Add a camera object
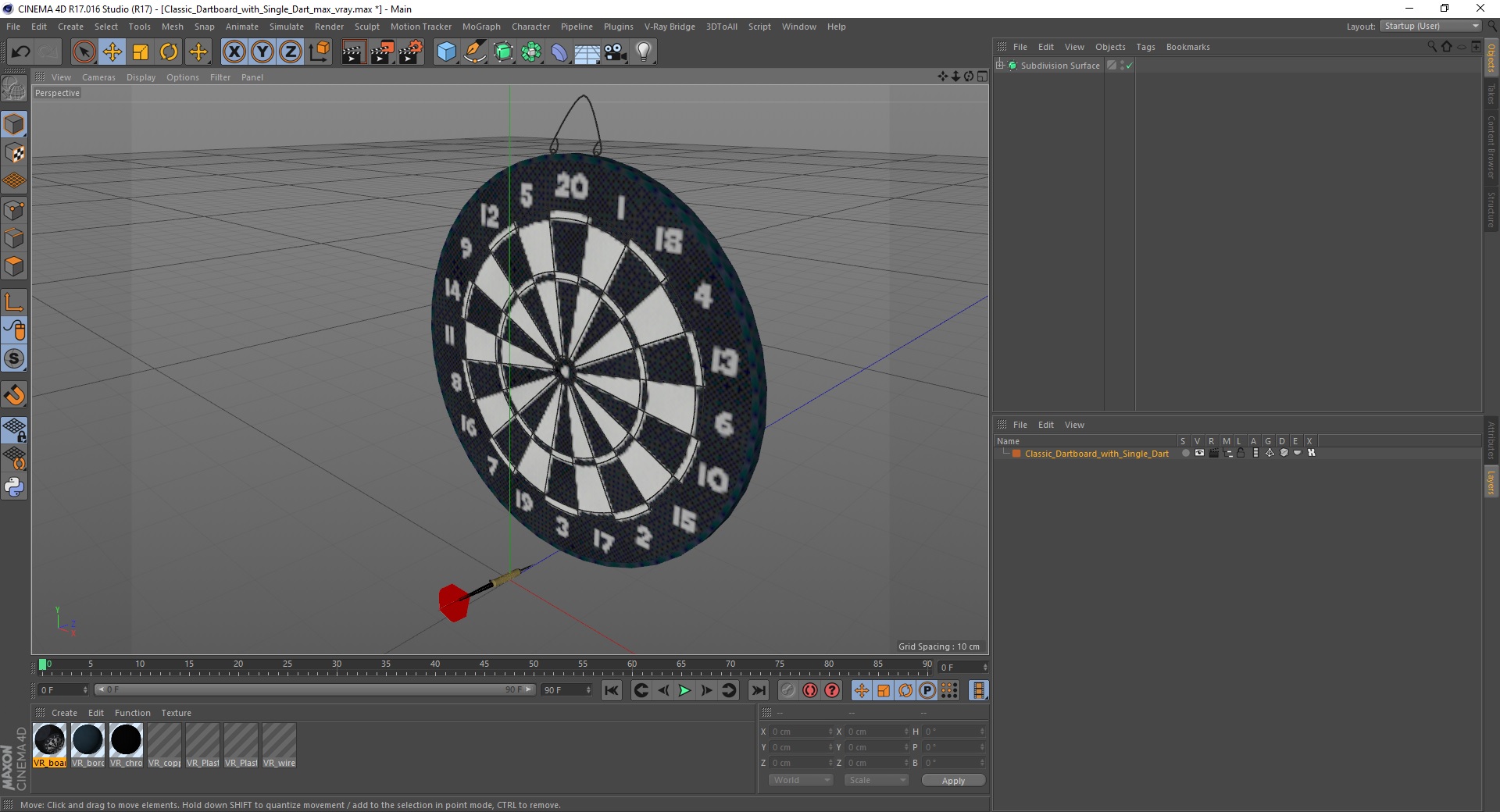1500x812 pixels. [x=616, y=52]
